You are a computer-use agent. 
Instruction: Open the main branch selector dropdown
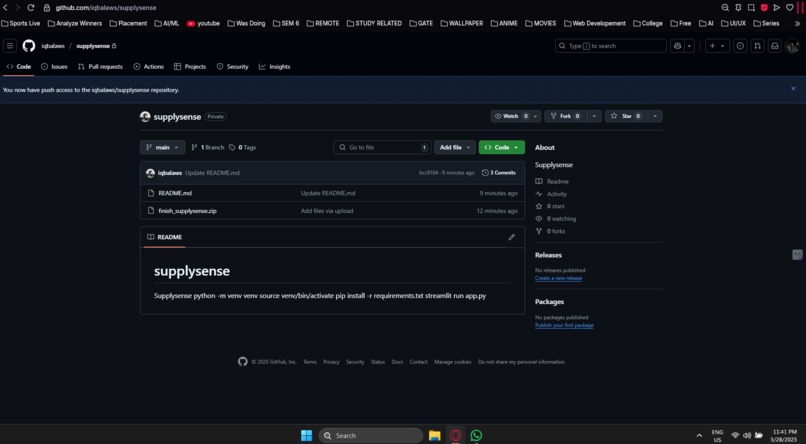[162, 147]
